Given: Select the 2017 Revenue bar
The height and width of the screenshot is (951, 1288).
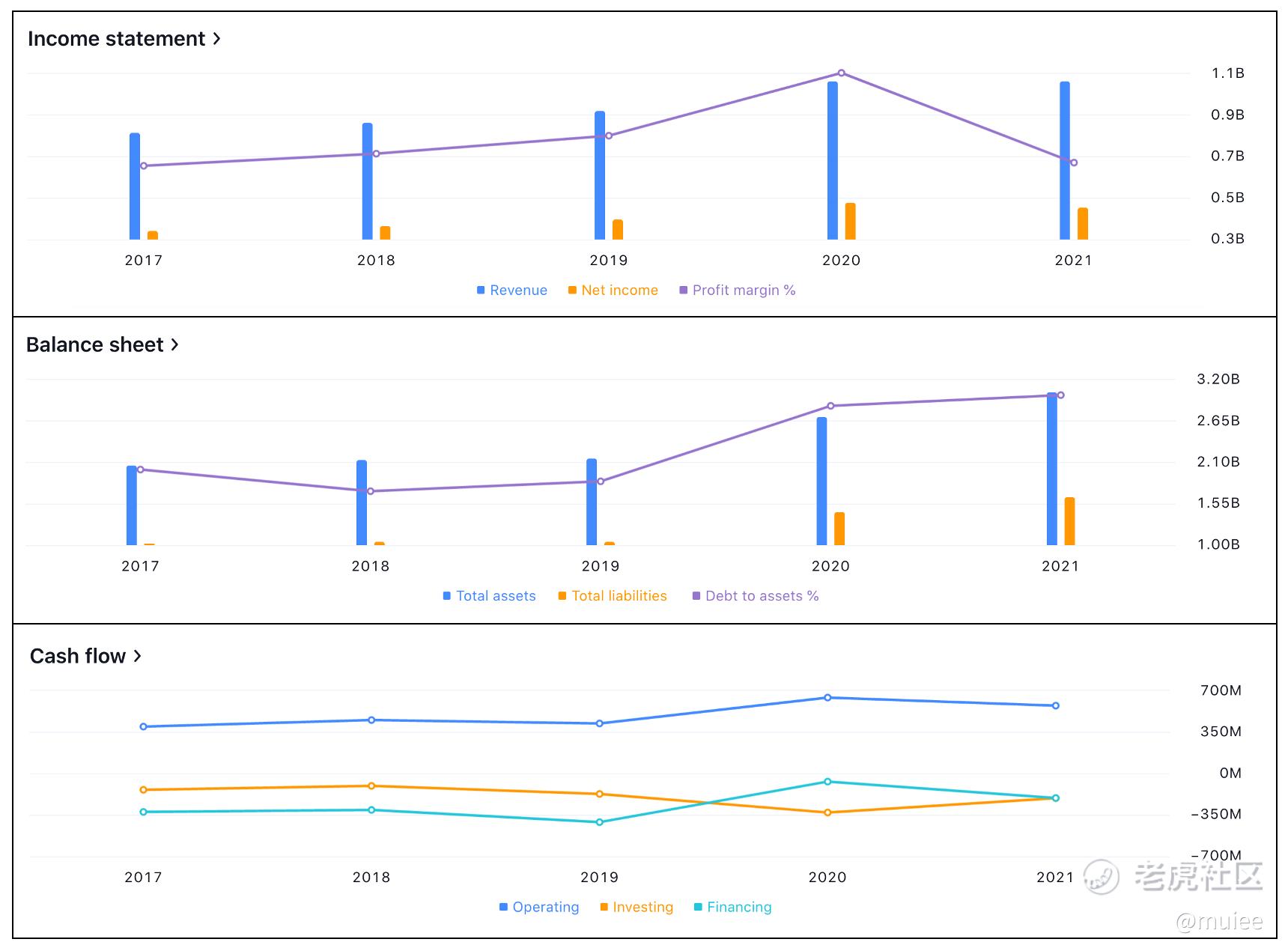Looking at the screenshot, I should click(x=135, y=186).
